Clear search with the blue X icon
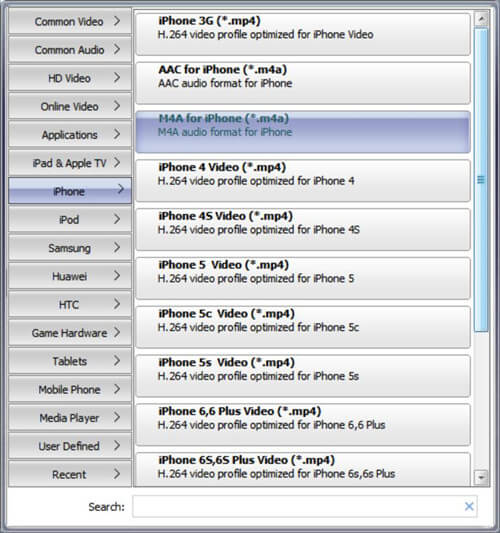Viewport: 500px width, 533px height. (x=469, y=506)
